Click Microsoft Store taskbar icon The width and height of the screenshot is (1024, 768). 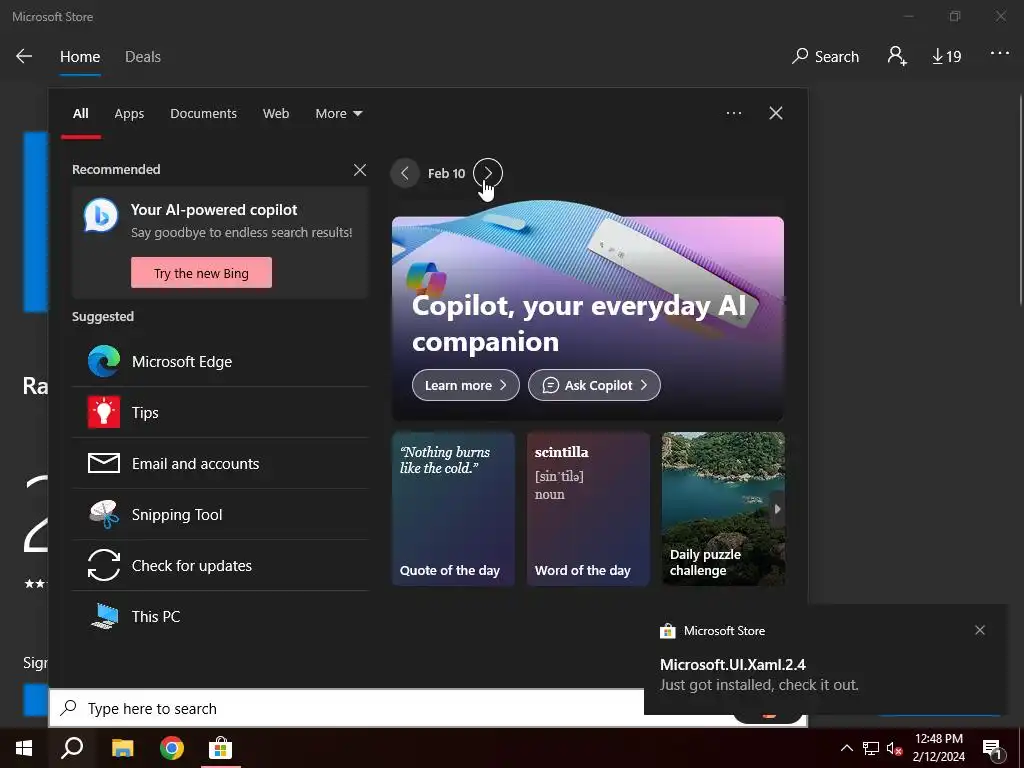221,748
